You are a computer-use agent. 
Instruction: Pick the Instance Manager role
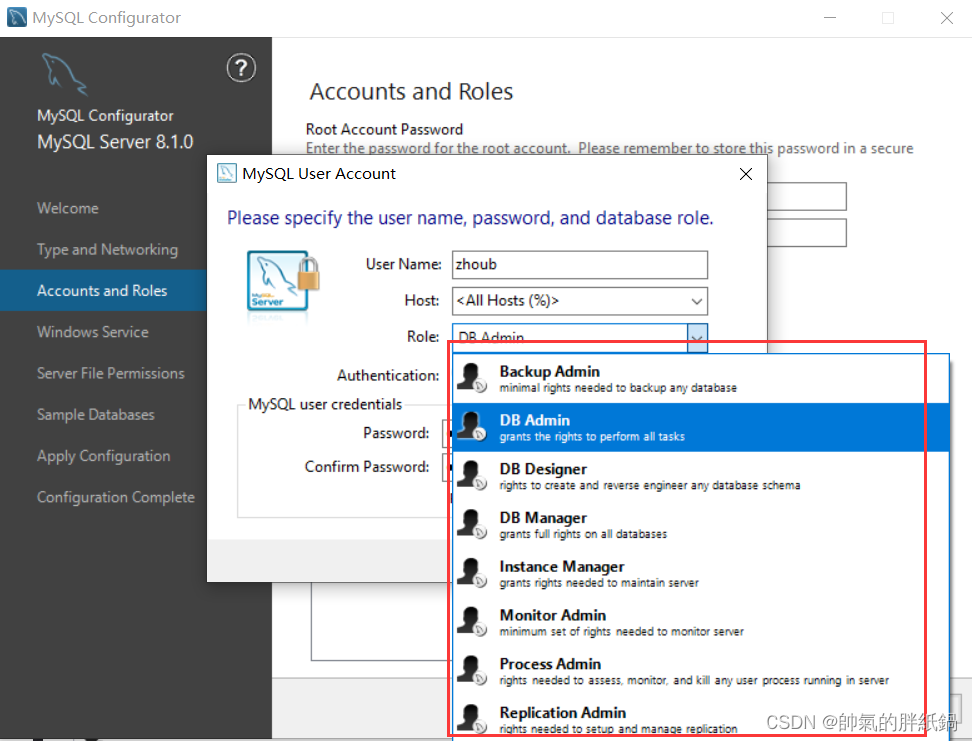(x=701, y=574)
